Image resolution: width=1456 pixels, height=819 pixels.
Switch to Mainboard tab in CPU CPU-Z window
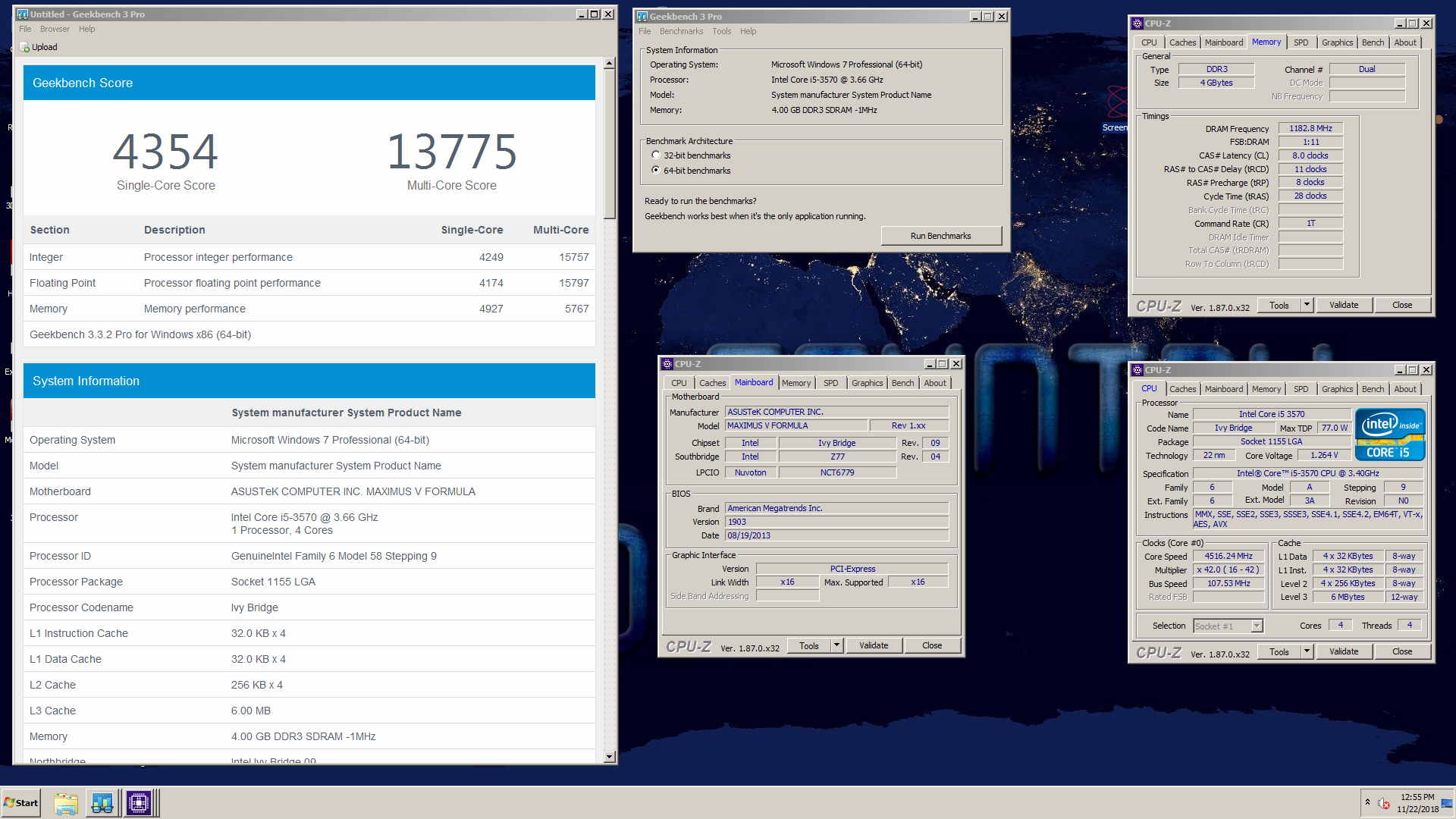coord(1224,390)
